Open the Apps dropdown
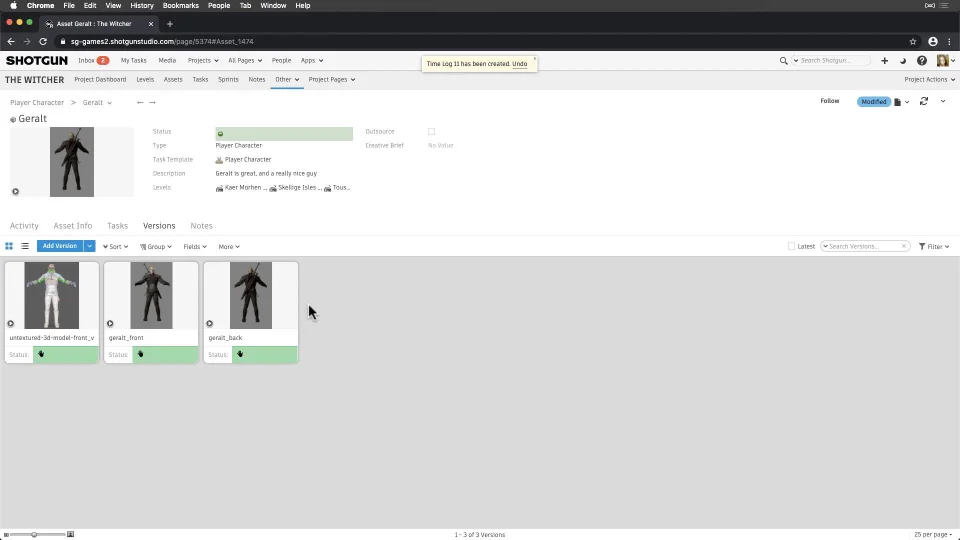This screenshot has height=540, width=960. pos(312,61)
